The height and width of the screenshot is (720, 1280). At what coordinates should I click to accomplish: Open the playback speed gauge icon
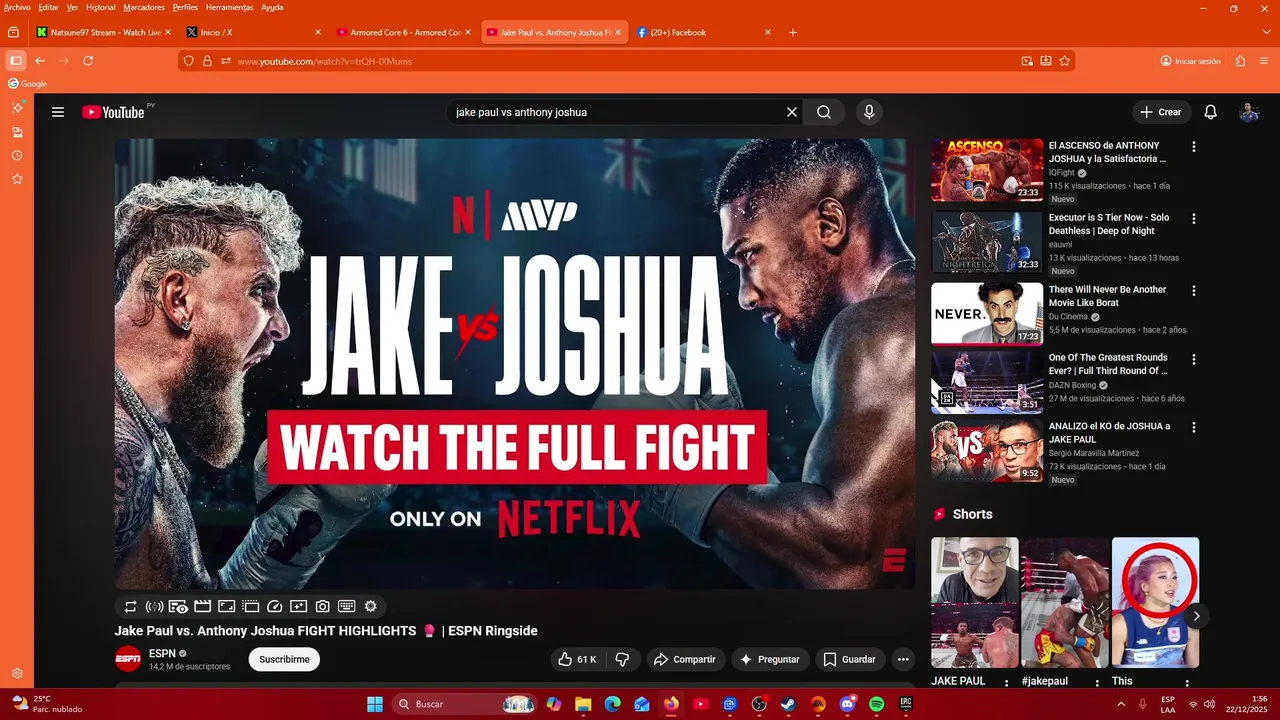tap(275, 606)
